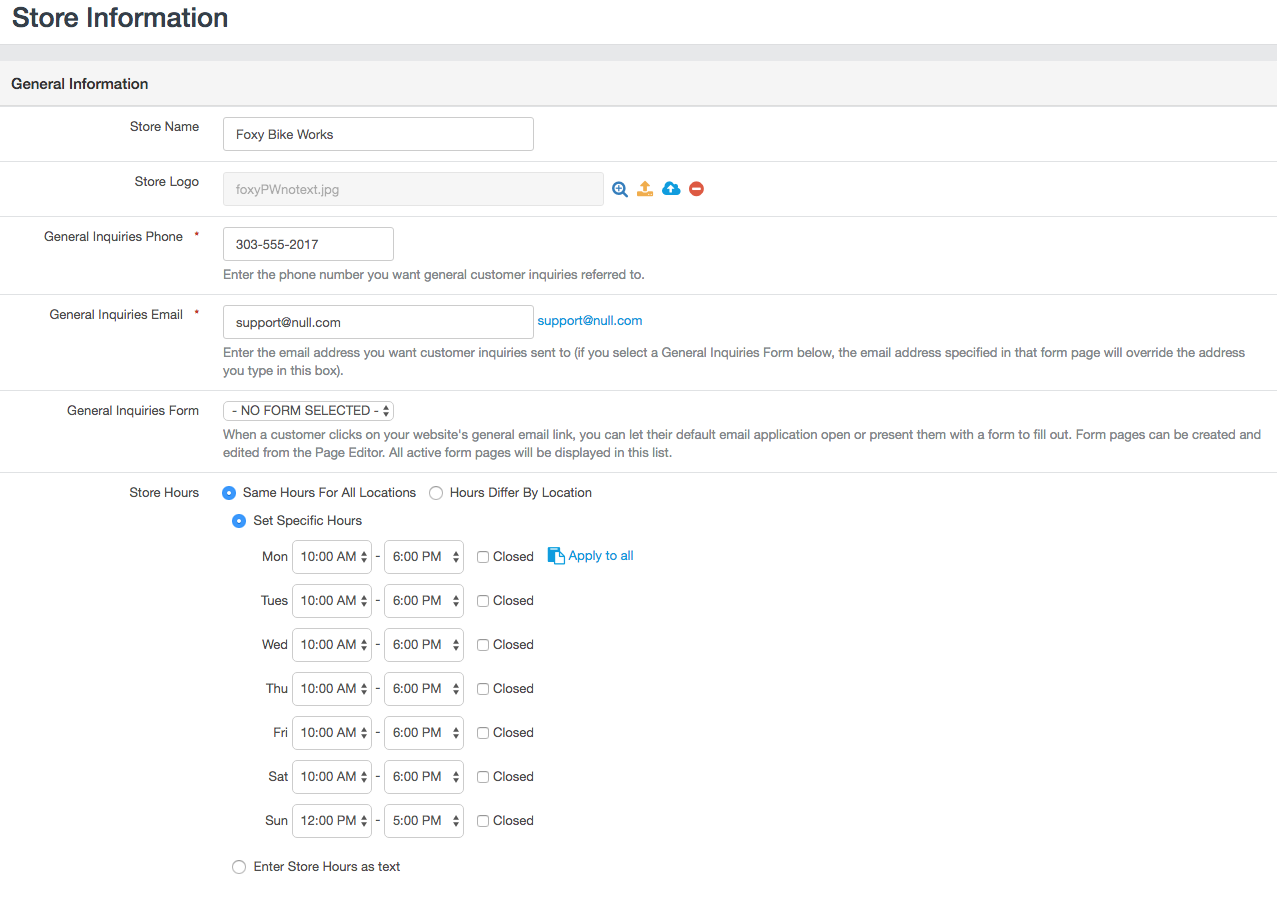
Task: Open Saturday opening time dropdown
Action: pos(332,777)
